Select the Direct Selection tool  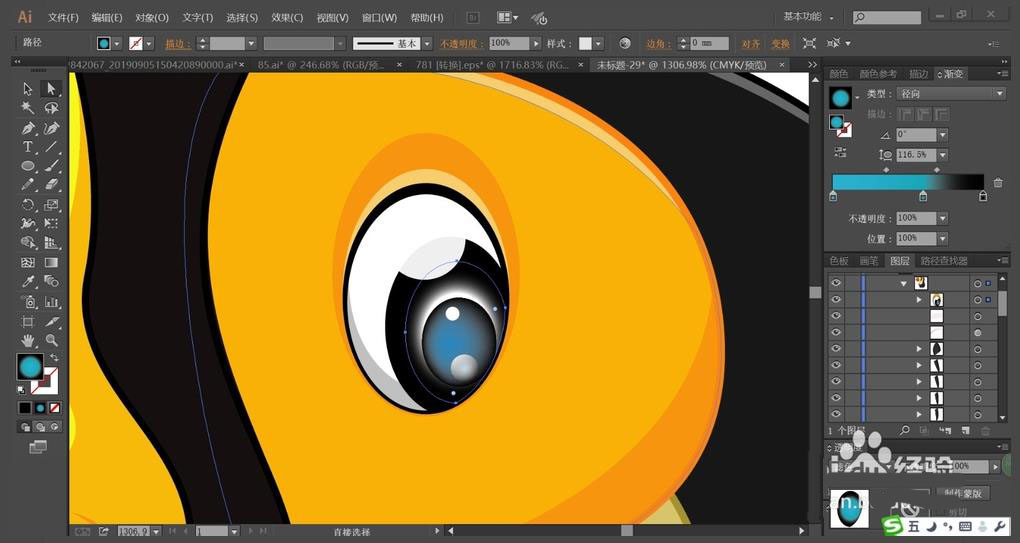coord(51,88)
